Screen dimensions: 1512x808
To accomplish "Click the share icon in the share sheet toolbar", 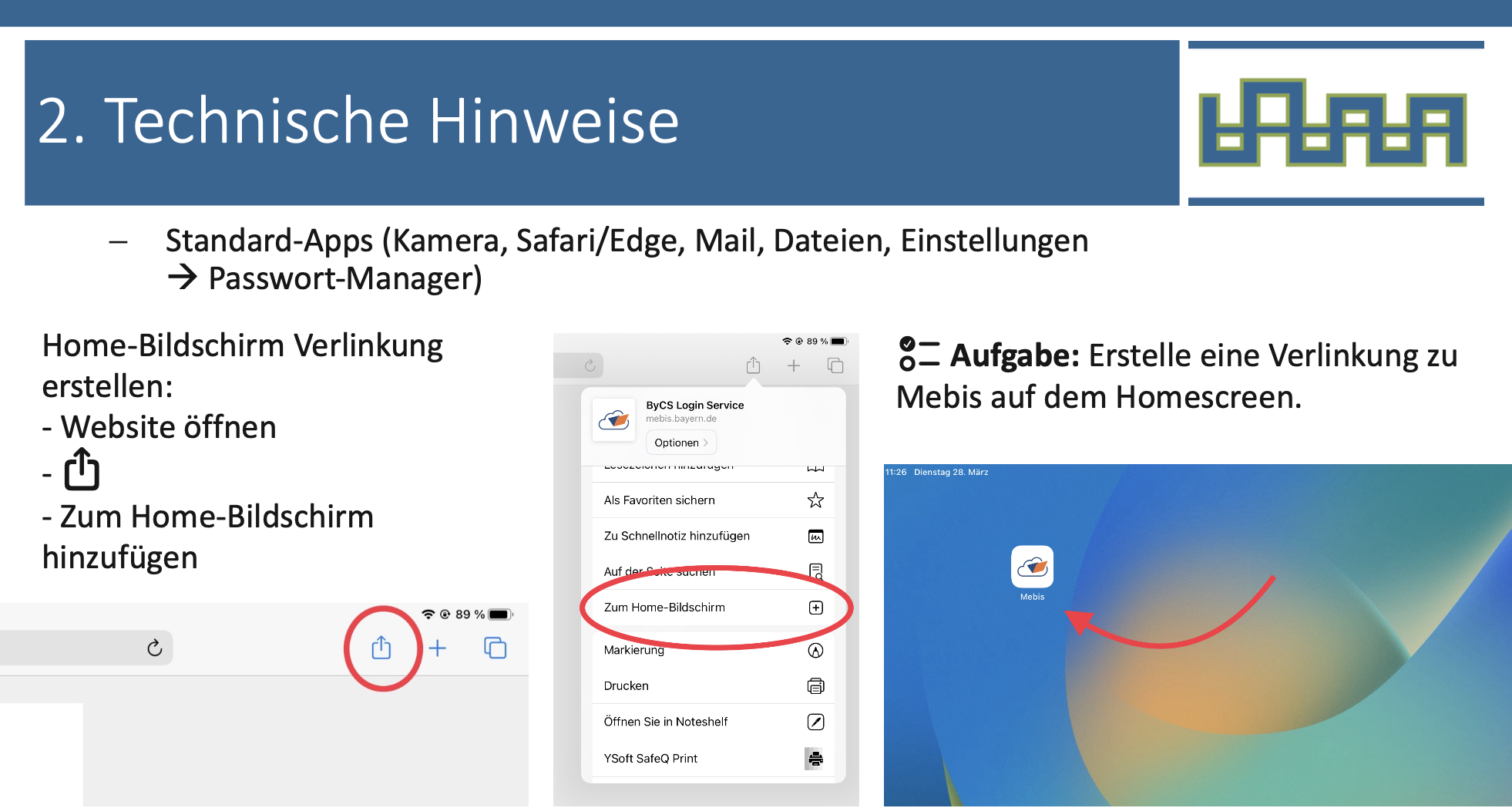I will [753, 365].
